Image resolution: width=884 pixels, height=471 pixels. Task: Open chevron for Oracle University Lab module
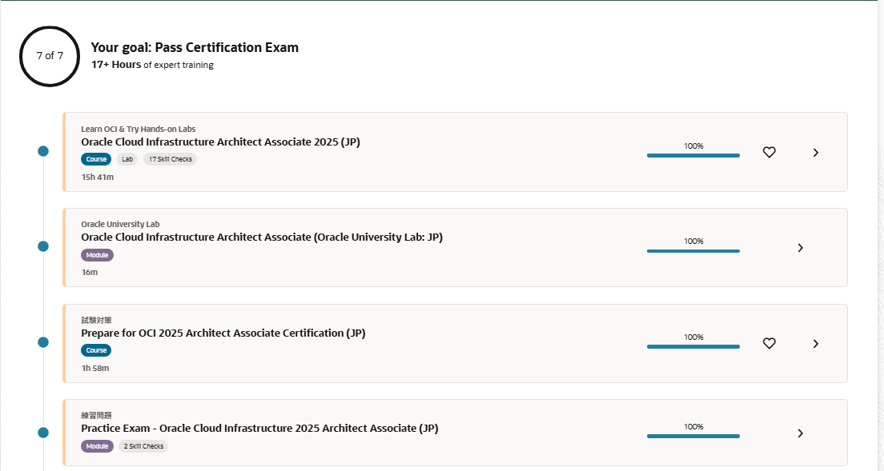800,248
